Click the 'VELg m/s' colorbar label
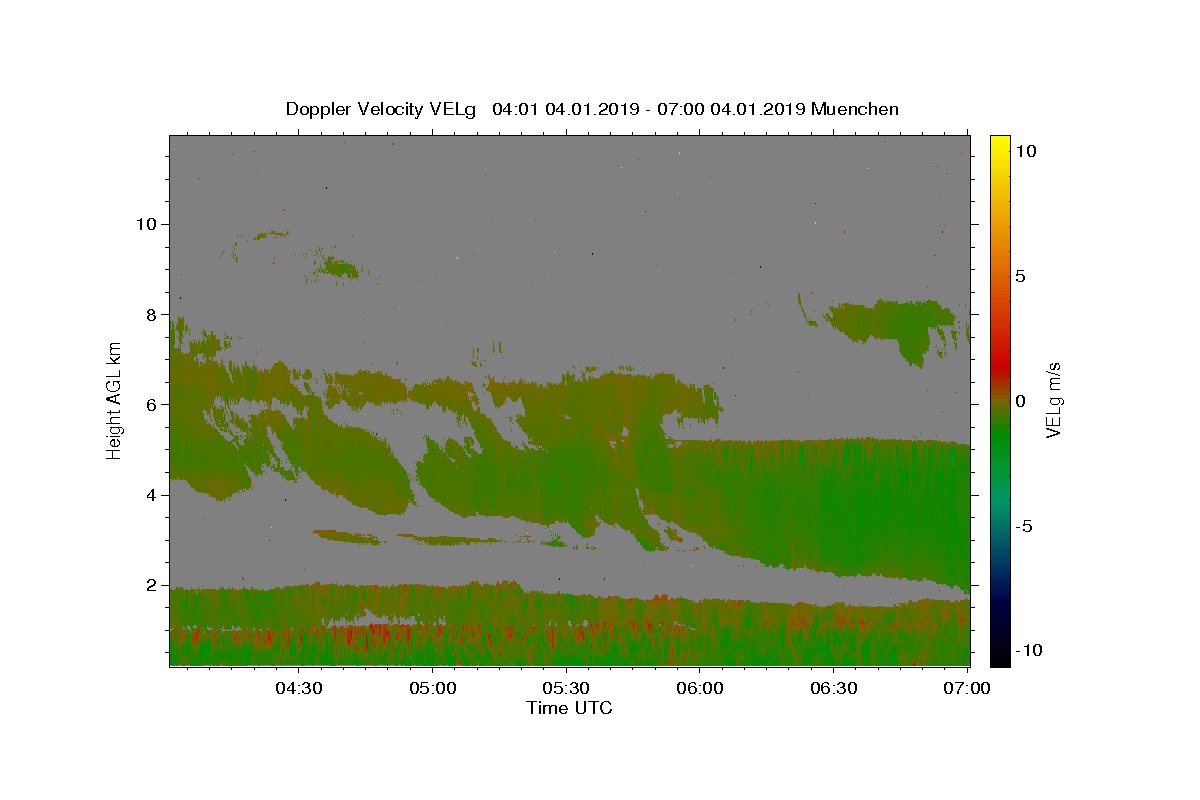 pyautogui.click(x=1053, y=400)
